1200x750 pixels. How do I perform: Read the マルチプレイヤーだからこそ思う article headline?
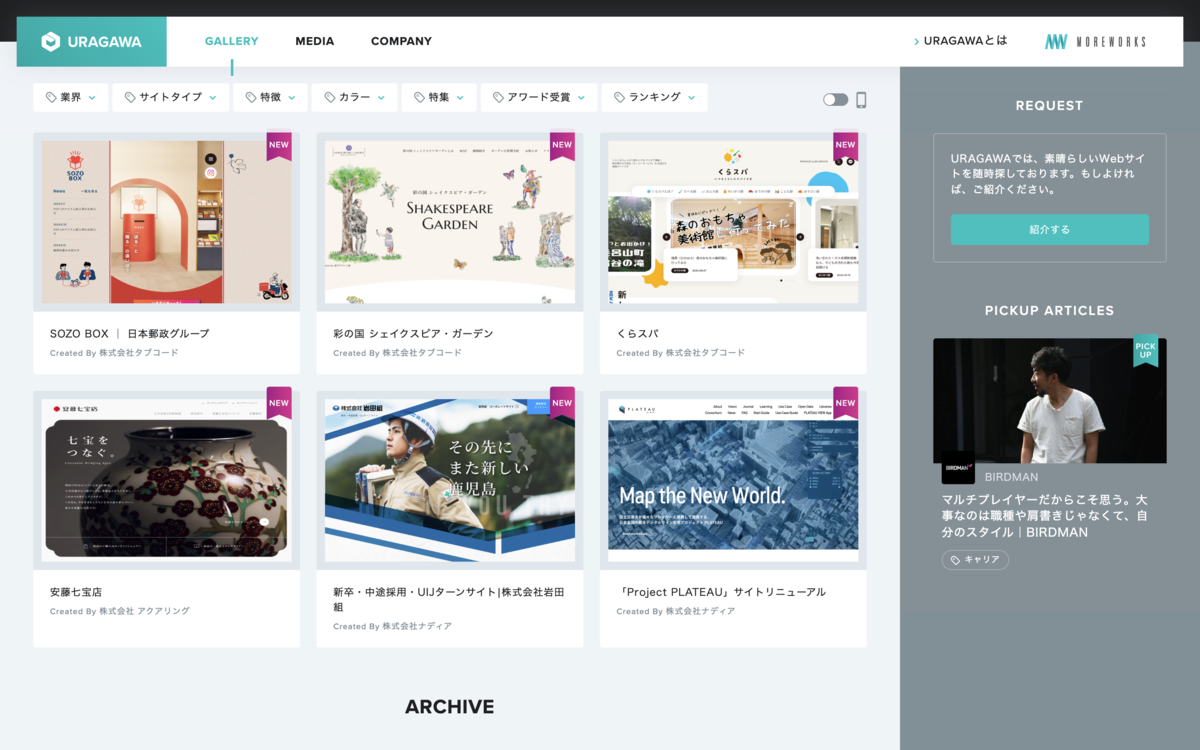pos(1044,516)
